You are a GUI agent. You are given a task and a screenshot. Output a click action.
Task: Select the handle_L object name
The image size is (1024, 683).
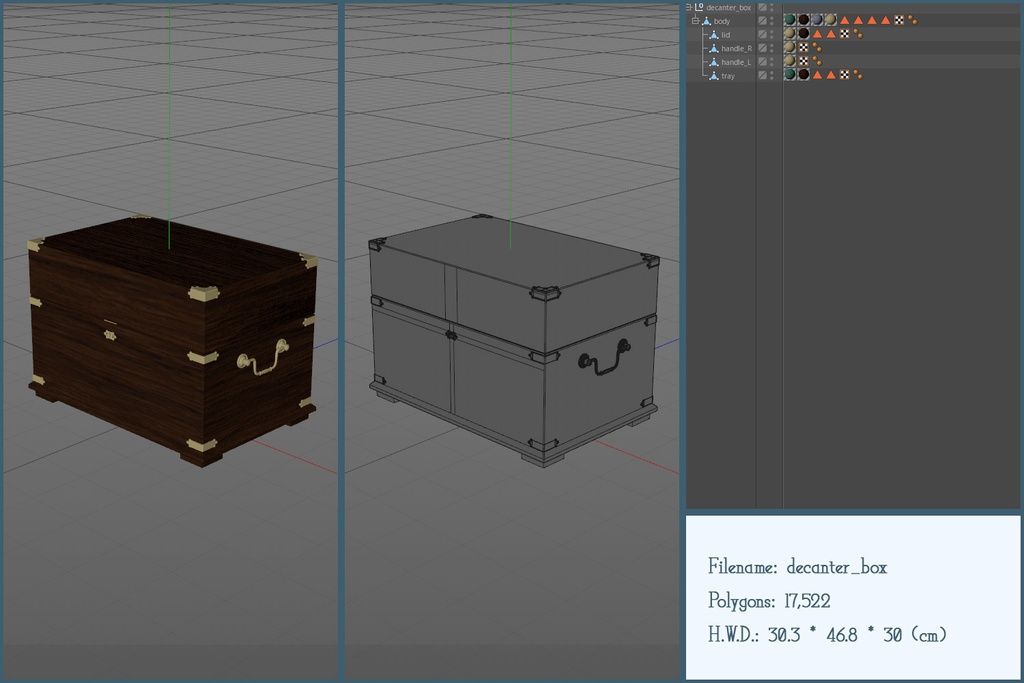tap(736, 63)
